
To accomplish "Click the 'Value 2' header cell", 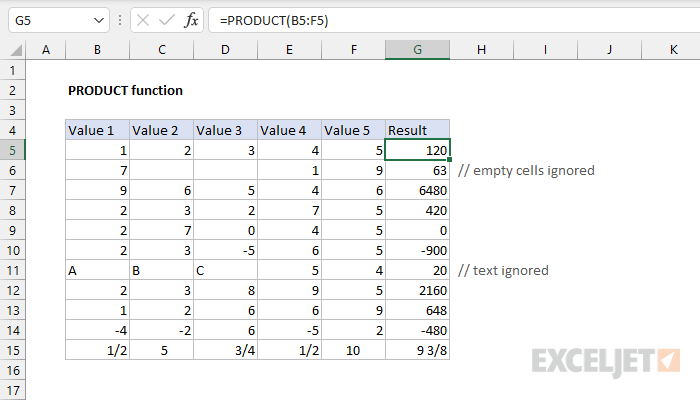I will click(x=162, y=130).
